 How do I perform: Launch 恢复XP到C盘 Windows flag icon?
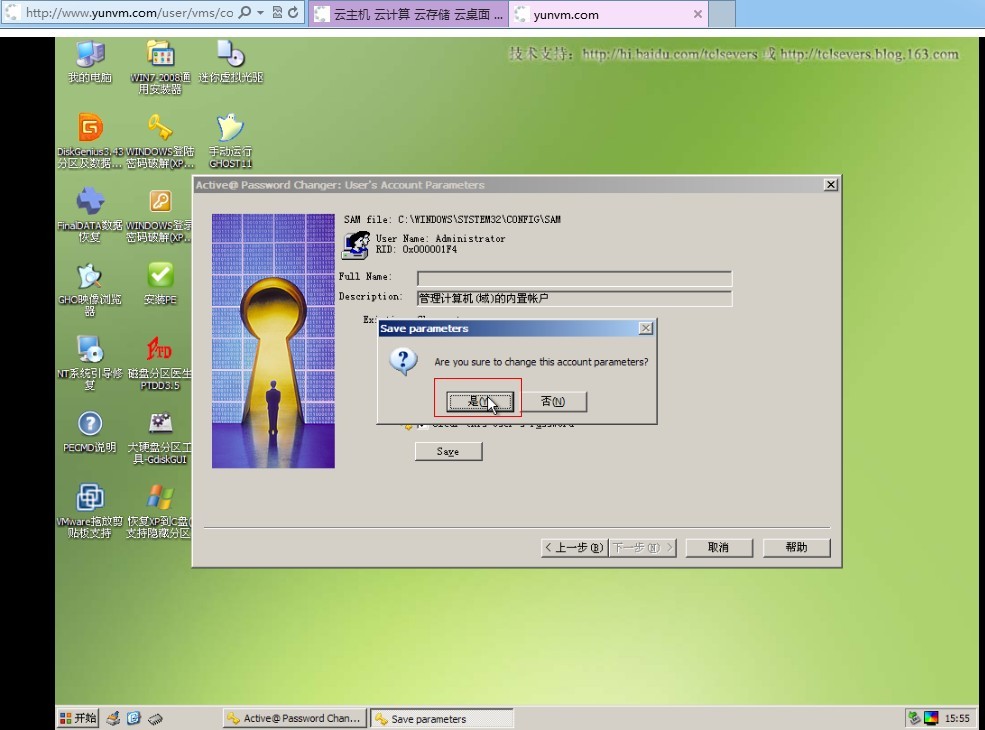[159, 511]
